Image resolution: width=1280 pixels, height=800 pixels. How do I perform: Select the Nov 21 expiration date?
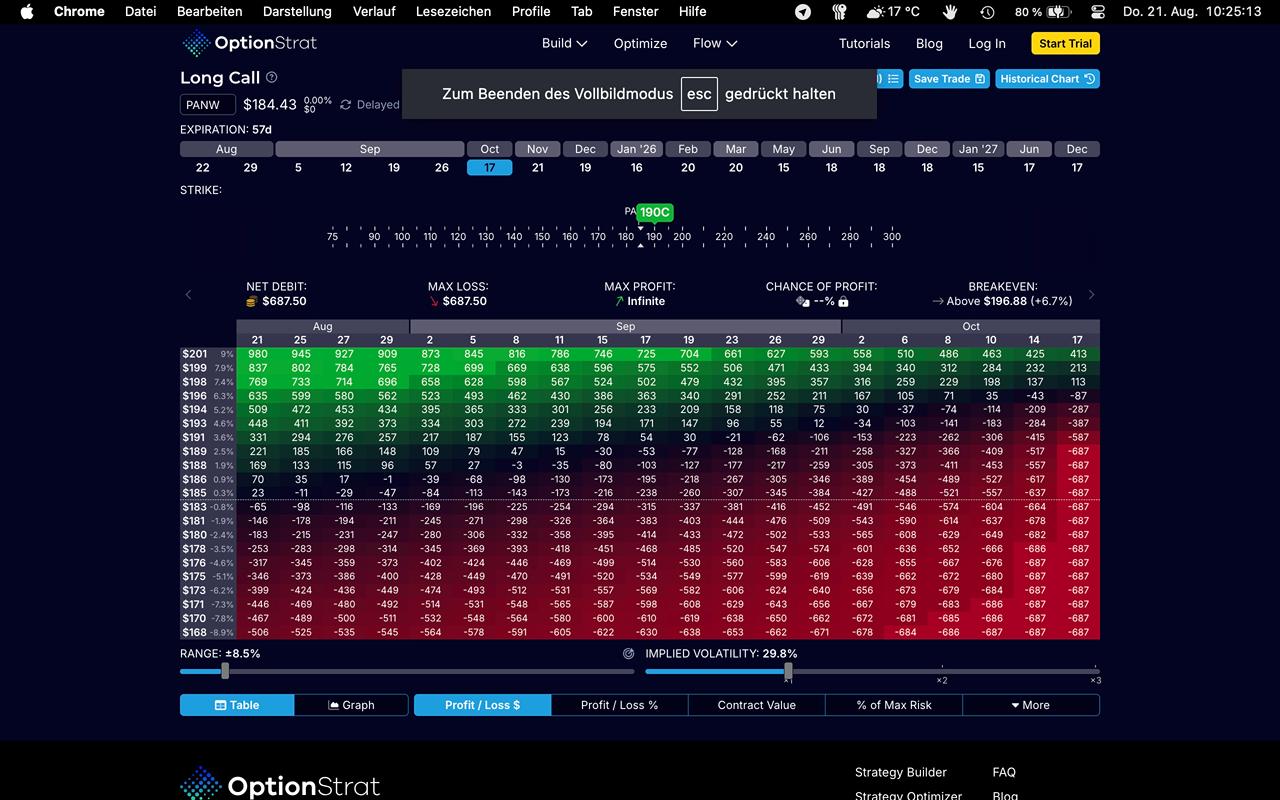pyautogui.click(x=537, y=168)
